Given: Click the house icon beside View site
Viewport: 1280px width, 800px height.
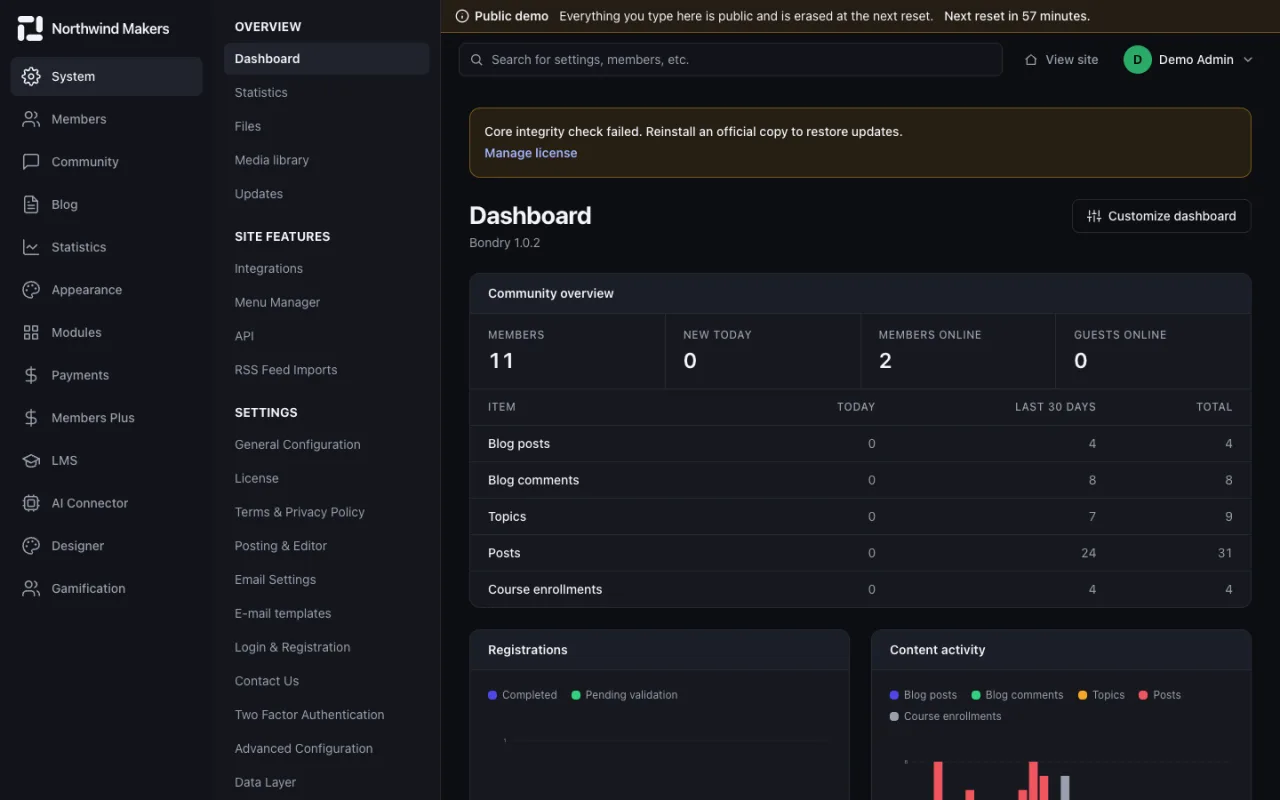Looking at the screenshot, I should pyautogui.click(x=1031, y=60).
